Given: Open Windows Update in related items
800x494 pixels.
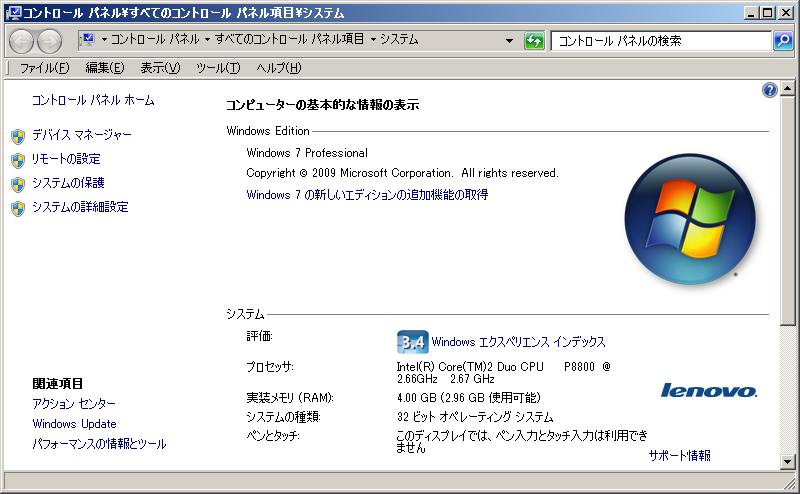Looking at the screenshot, I should (x=74, y=424).
